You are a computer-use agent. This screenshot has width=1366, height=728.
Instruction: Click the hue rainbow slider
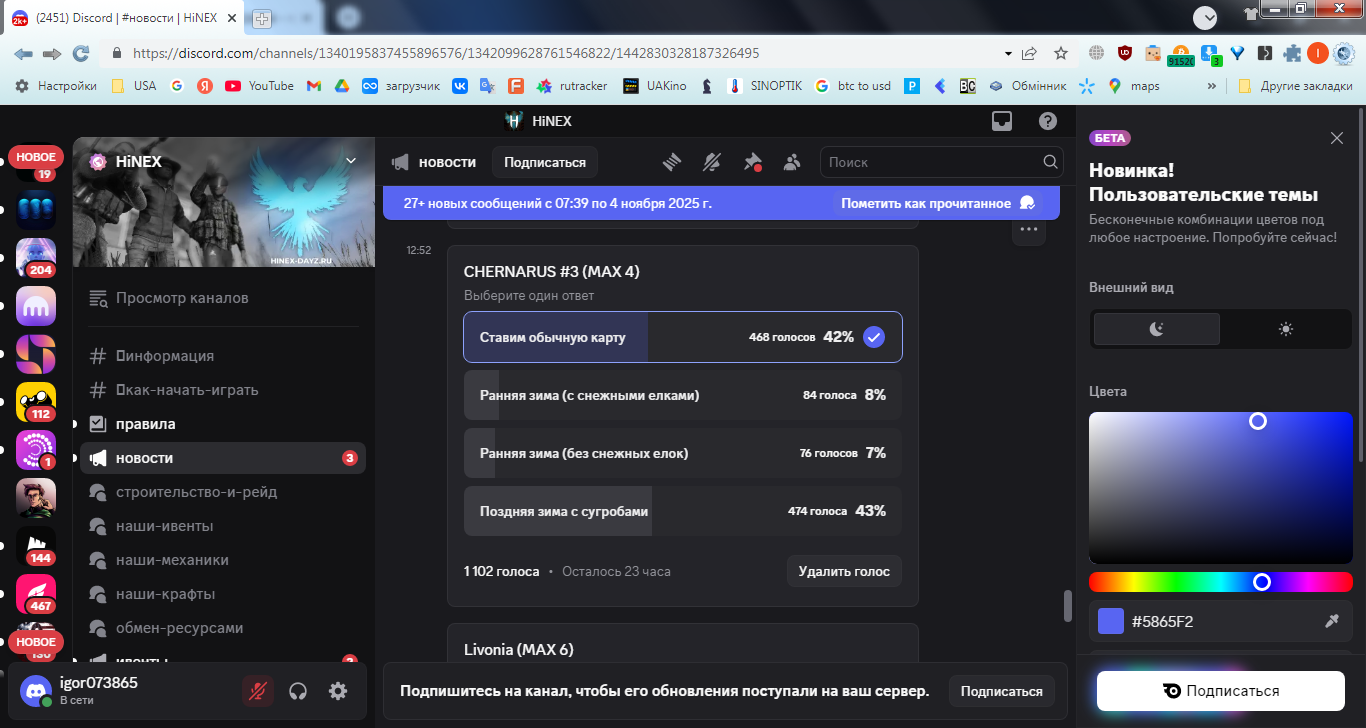pos(1221,581)
